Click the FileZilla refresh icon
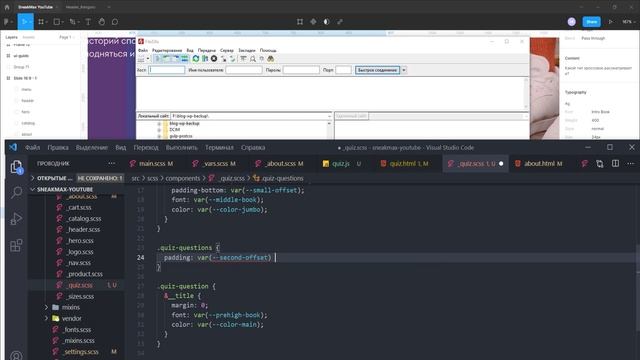 coord(196,59)
